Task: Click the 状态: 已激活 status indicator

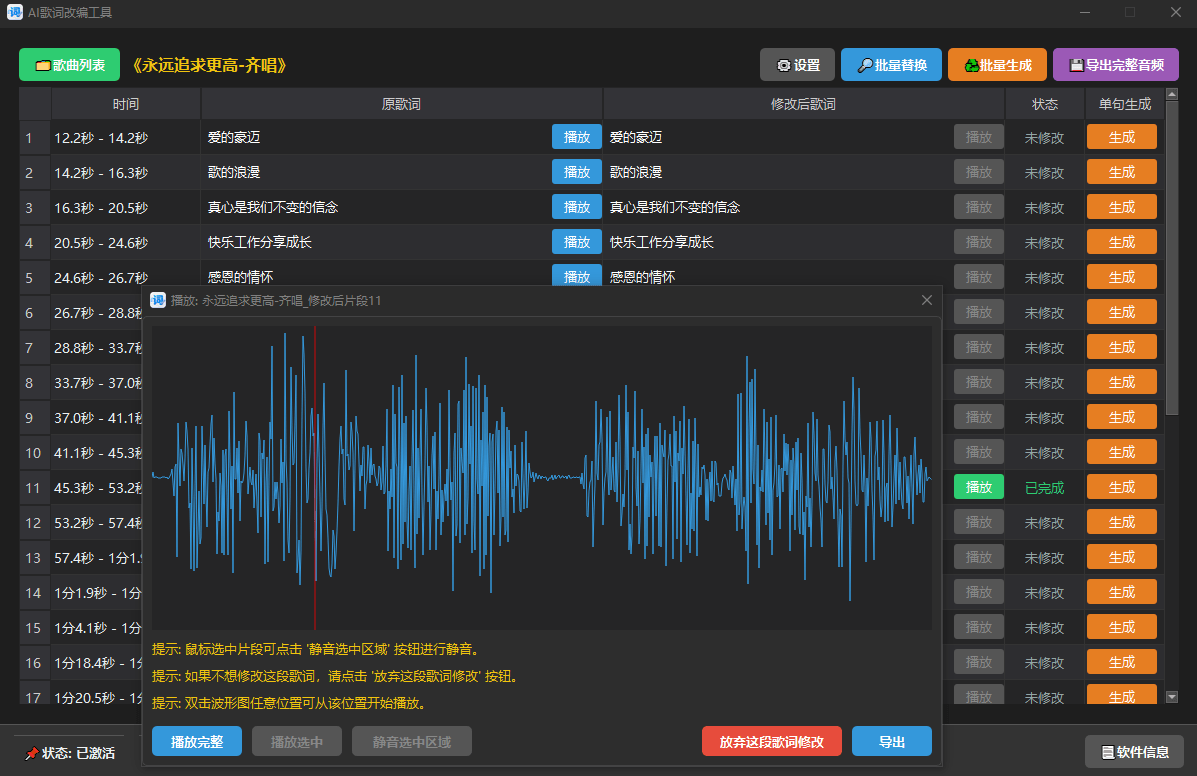Action: (x=69, y=753)
